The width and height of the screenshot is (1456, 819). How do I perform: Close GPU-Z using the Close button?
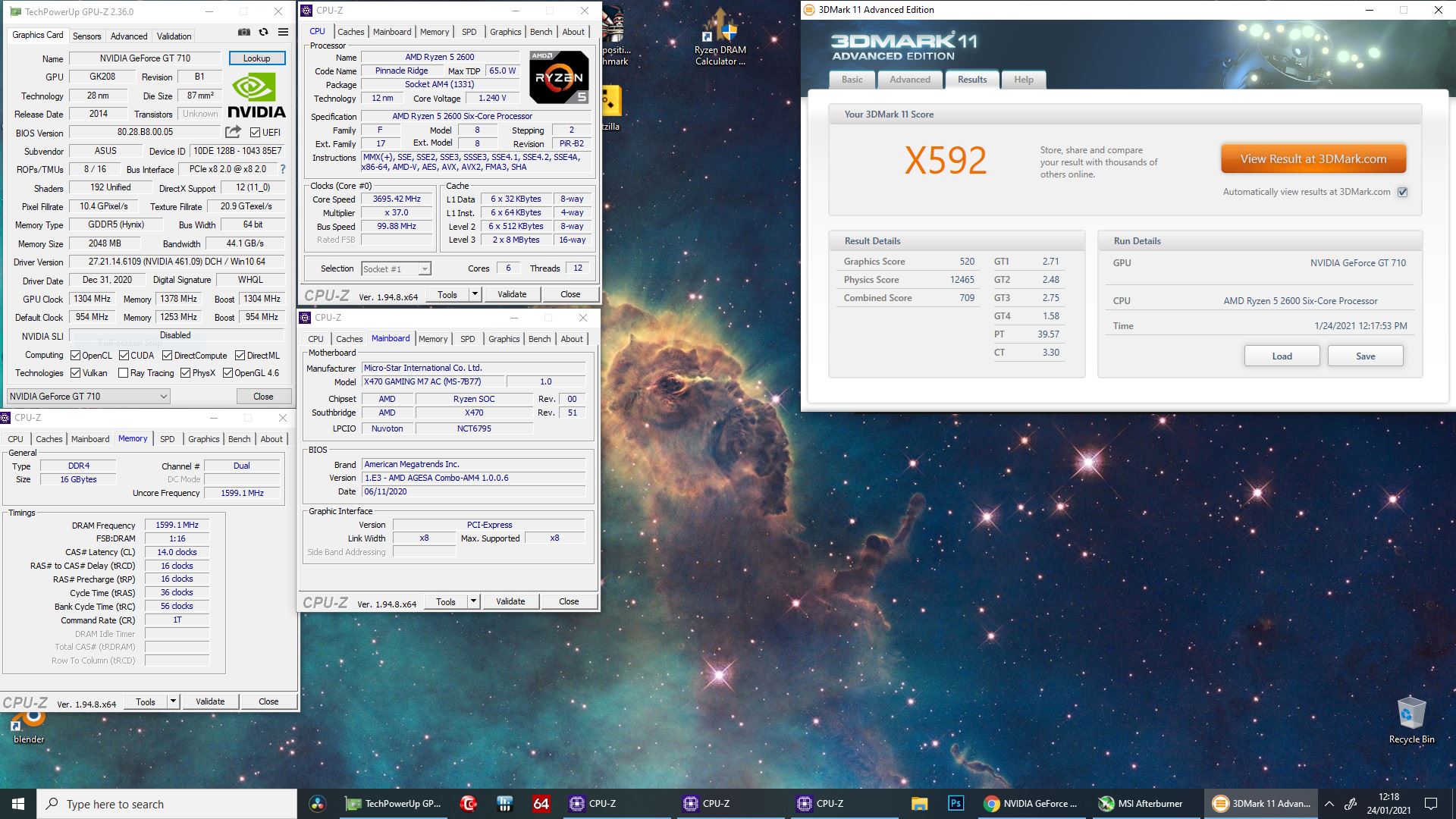[263, 396]
